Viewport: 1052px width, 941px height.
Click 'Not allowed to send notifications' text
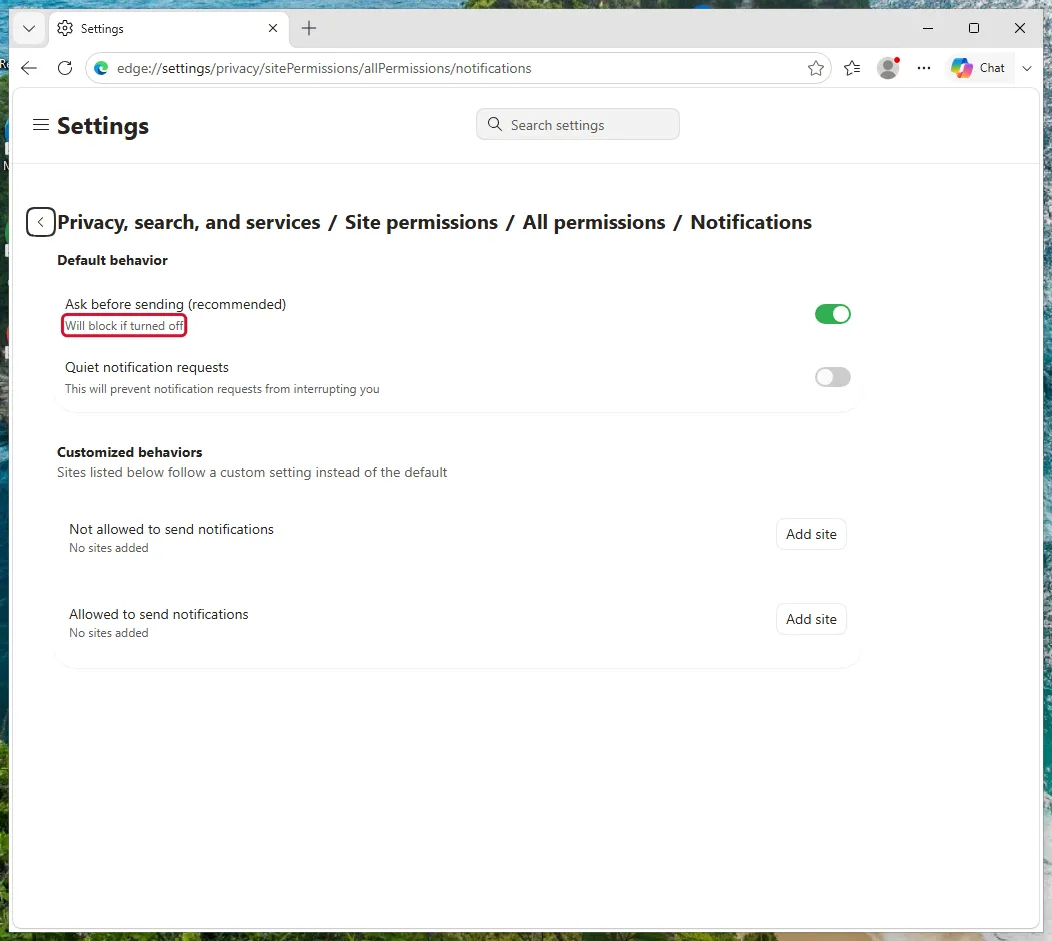[171, 529]
